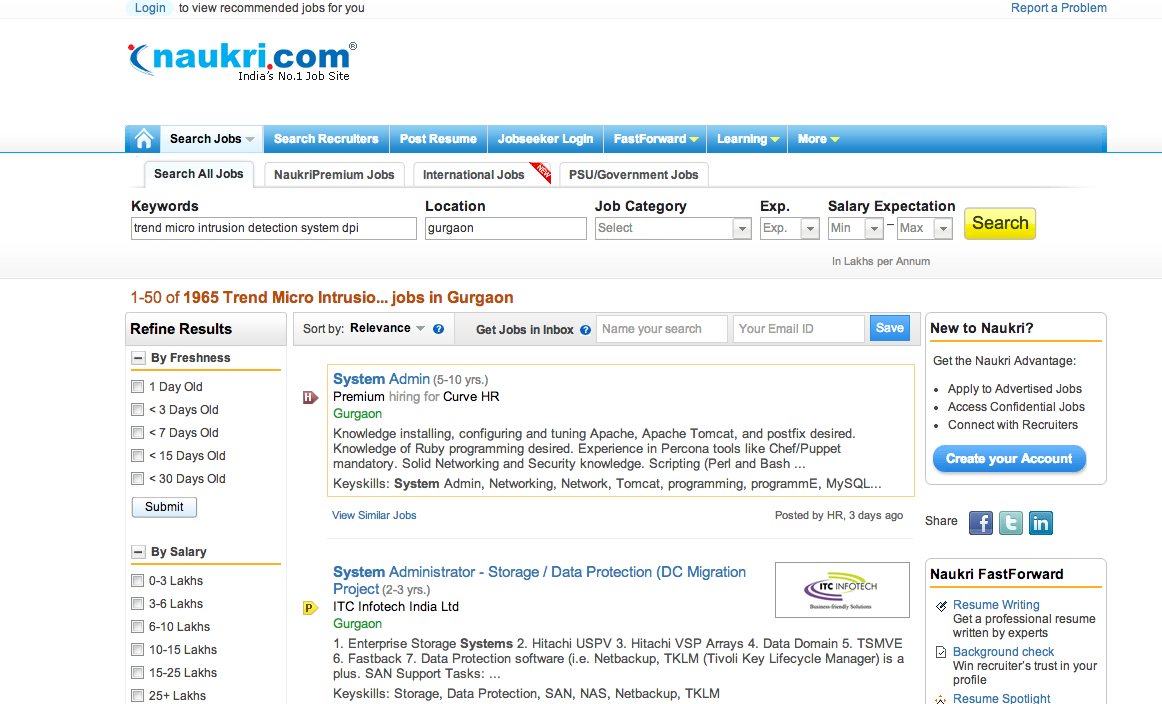Check the 1 Day Old freshness filter

point(137,386)
